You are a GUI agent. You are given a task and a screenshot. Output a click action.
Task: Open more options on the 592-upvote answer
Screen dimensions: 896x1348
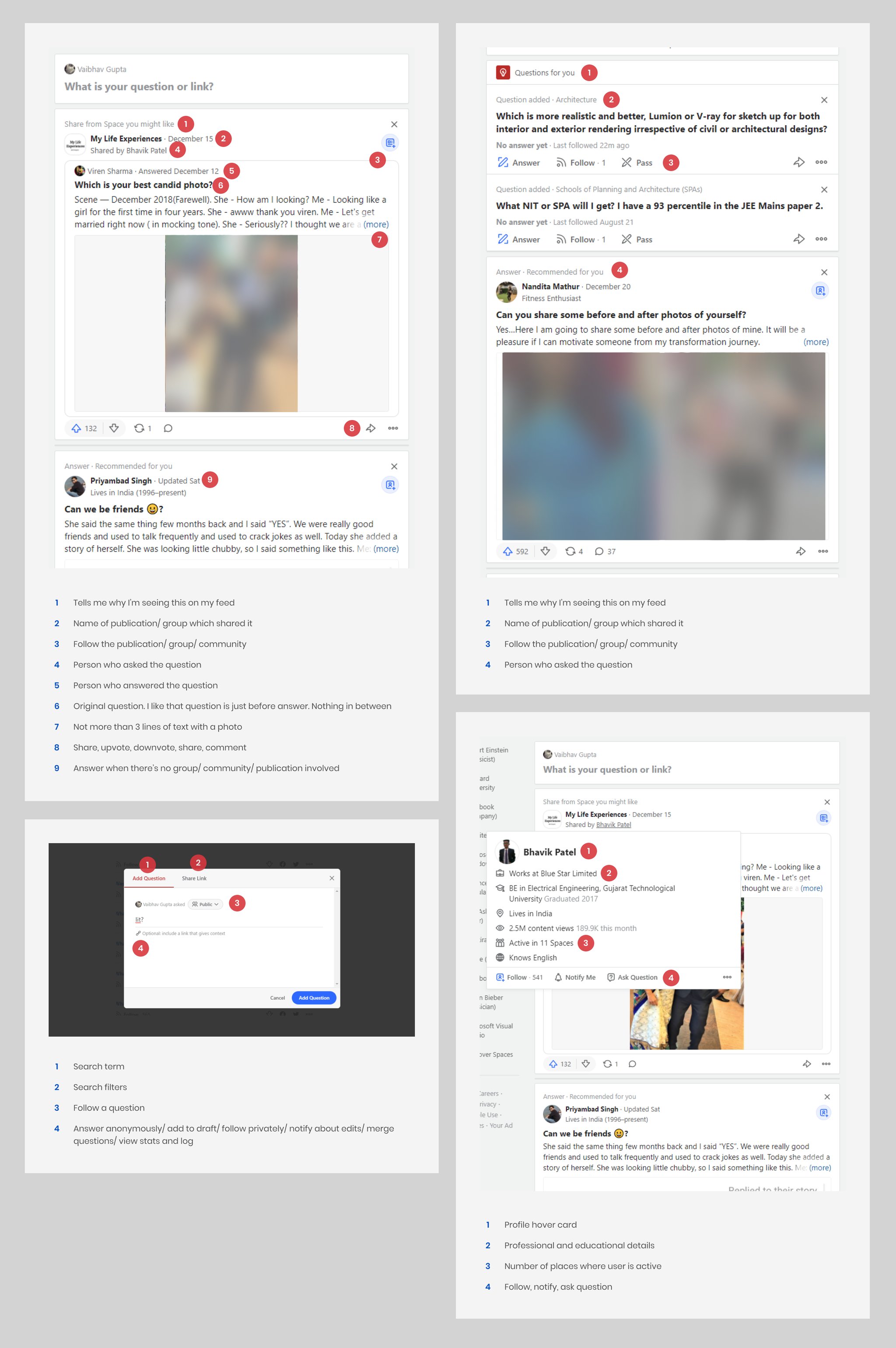823,551
